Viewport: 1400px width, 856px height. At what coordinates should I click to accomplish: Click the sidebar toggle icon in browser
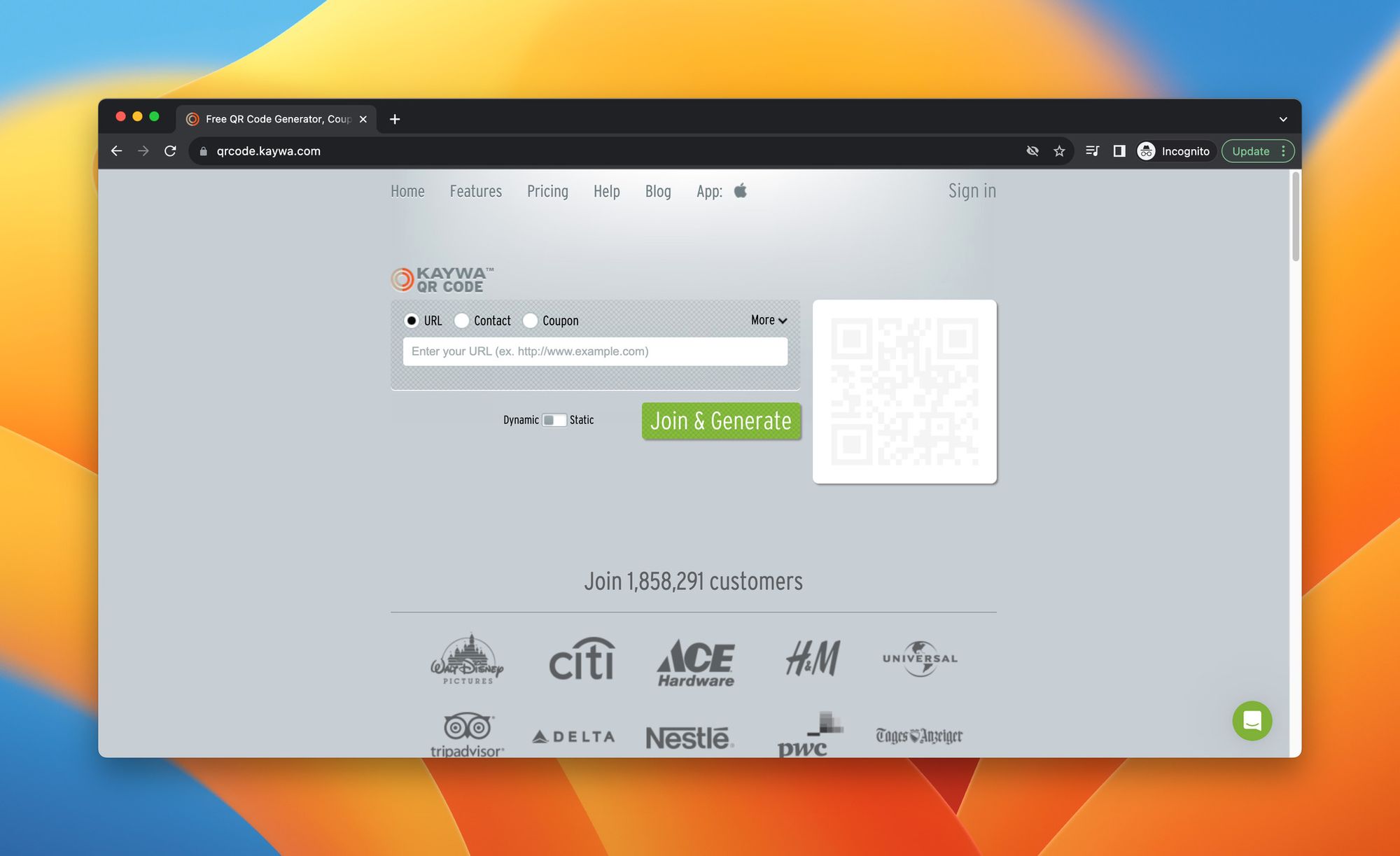(1120, 151)
